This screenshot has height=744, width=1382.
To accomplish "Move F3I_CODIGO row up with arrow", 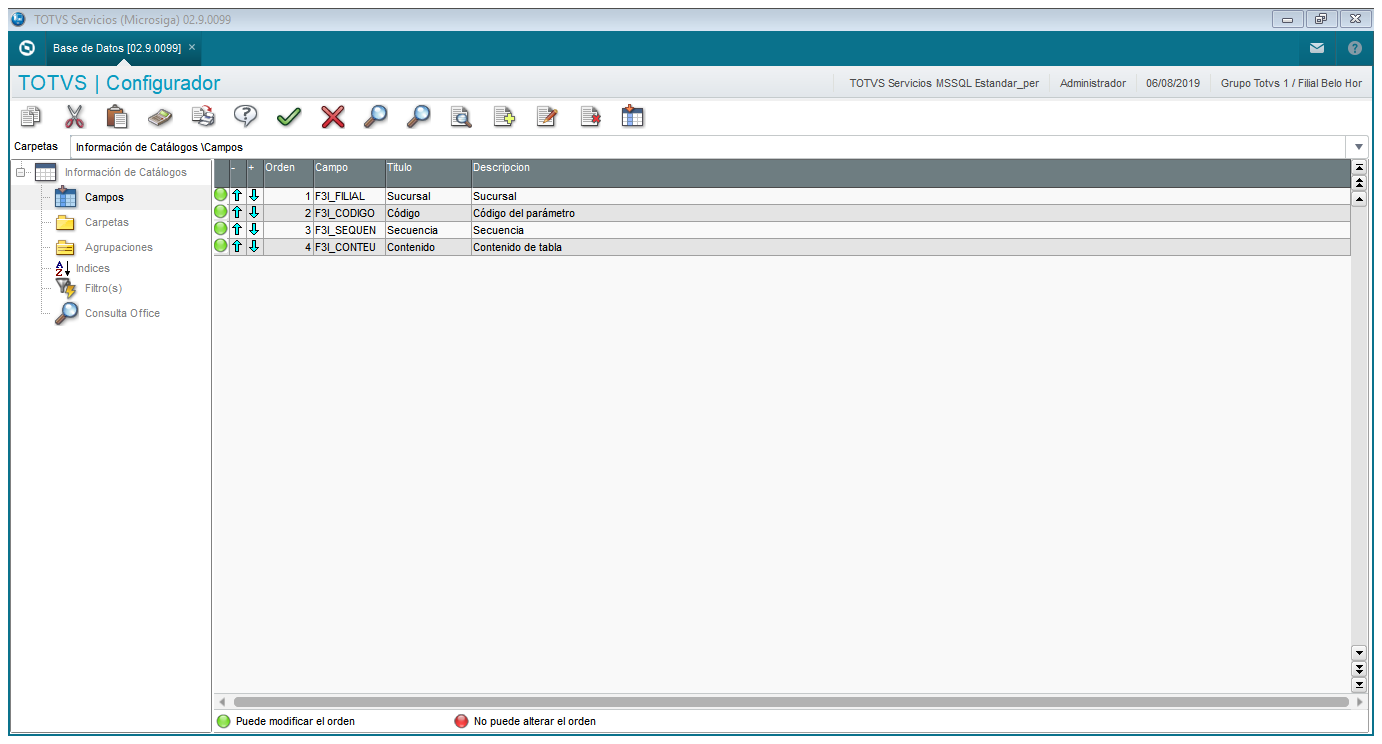I will point(238,213).
